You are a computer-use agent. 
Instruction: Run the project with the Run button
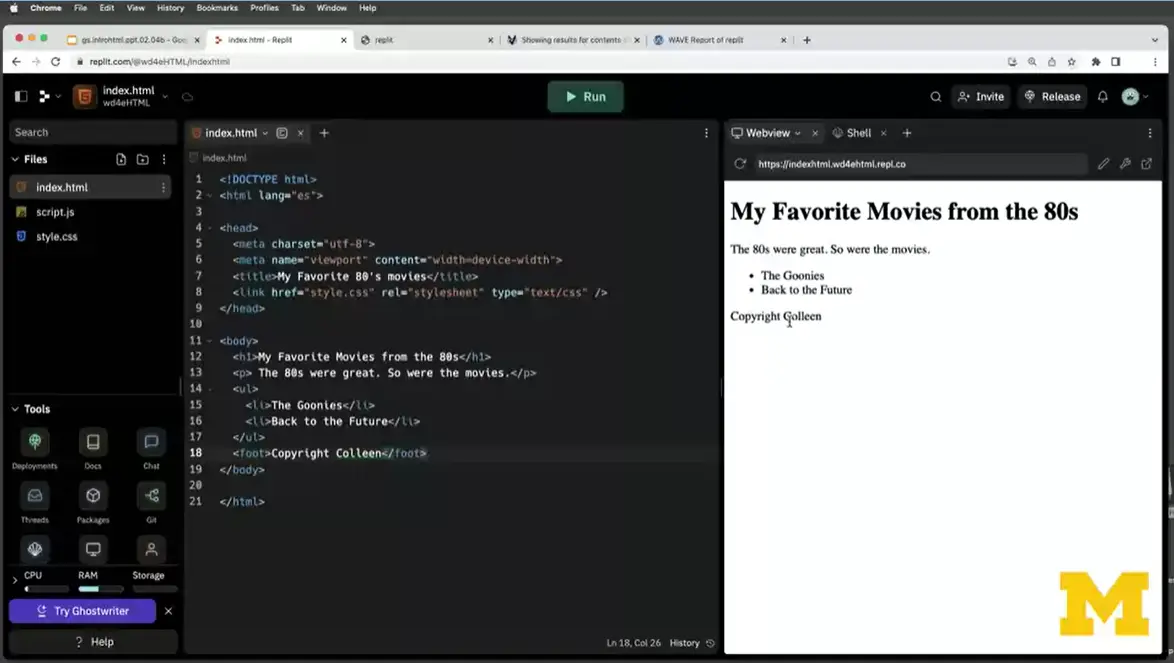click(x=585, y=96)
